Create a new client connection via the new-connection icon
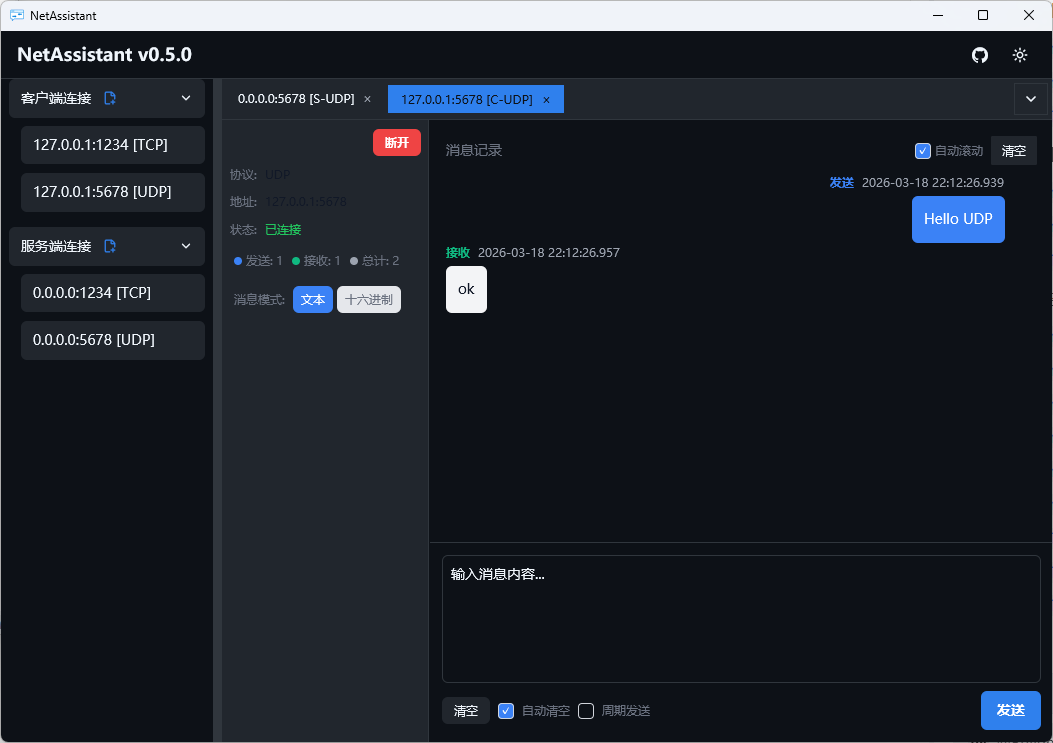The height and width of the screenshot is (743, 1053). [x=109, y=98]
